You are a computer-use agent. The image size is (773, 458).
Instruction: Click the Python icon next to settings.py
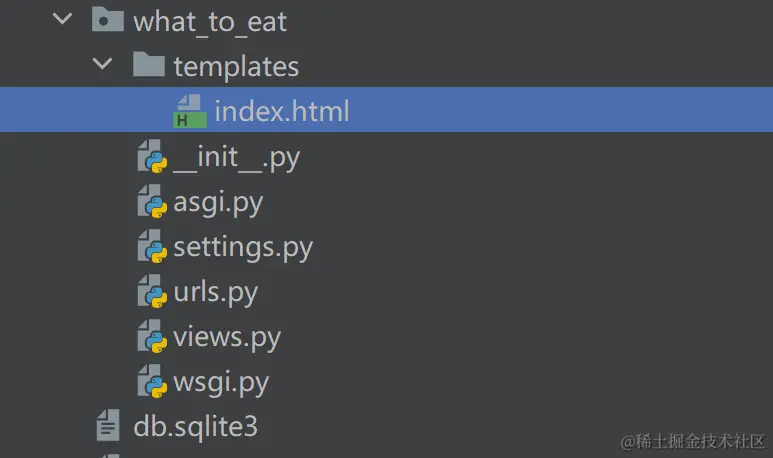(152, 246)
